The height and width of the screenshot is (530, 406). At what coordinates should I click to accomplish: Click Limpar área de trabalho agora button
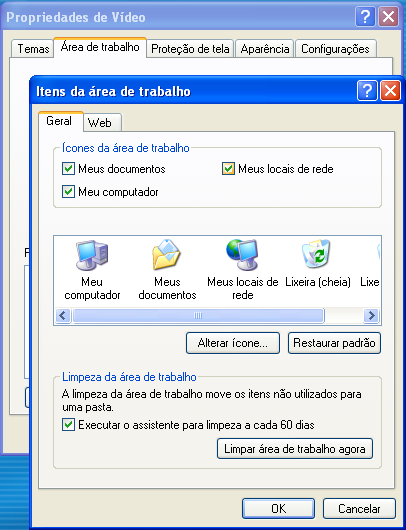(295, 449)
